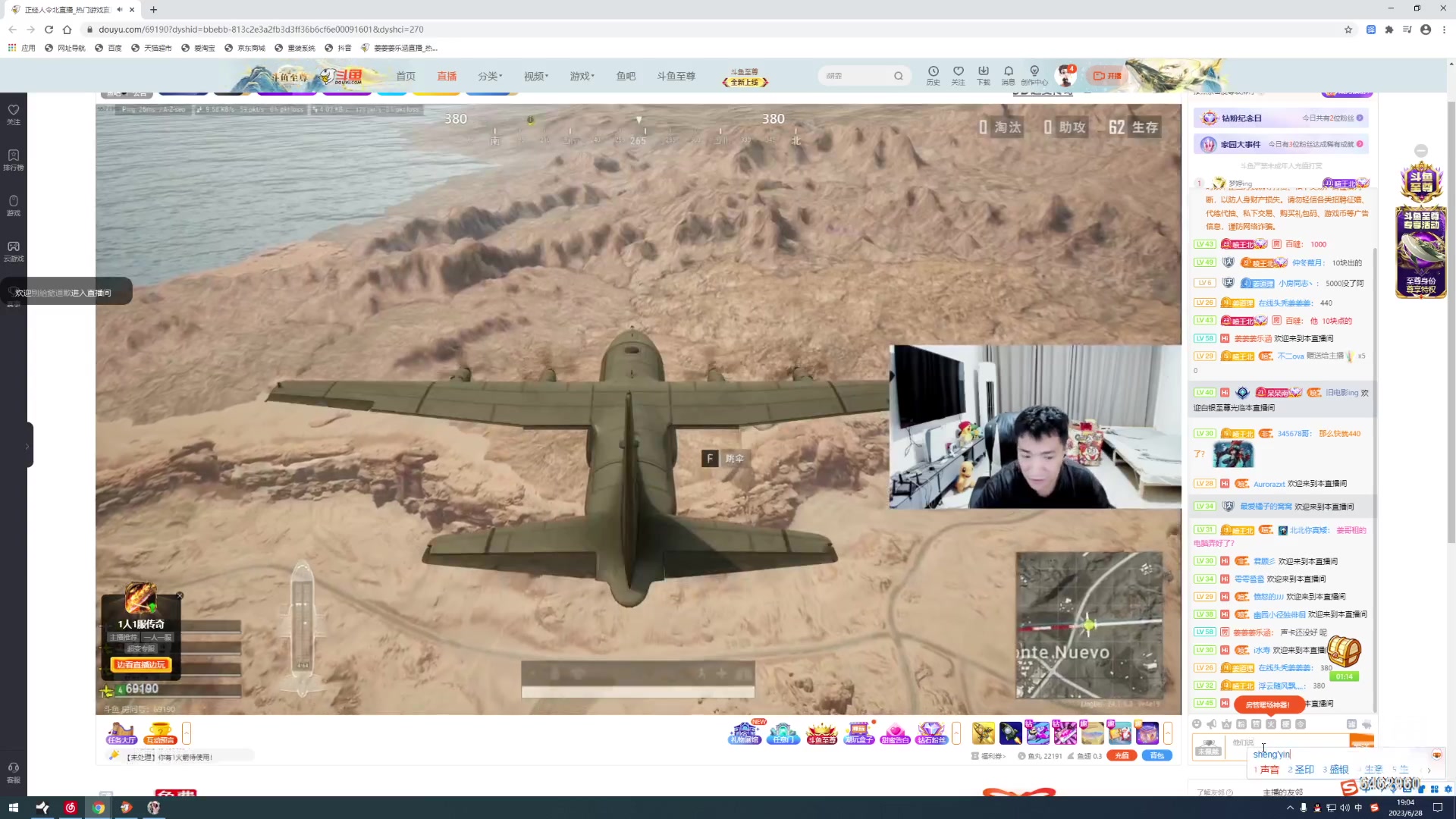This screenshot has width=1456, height=819.
Task: Expand the 游戏 dropdown menu
Action: [x=582, y=76]
